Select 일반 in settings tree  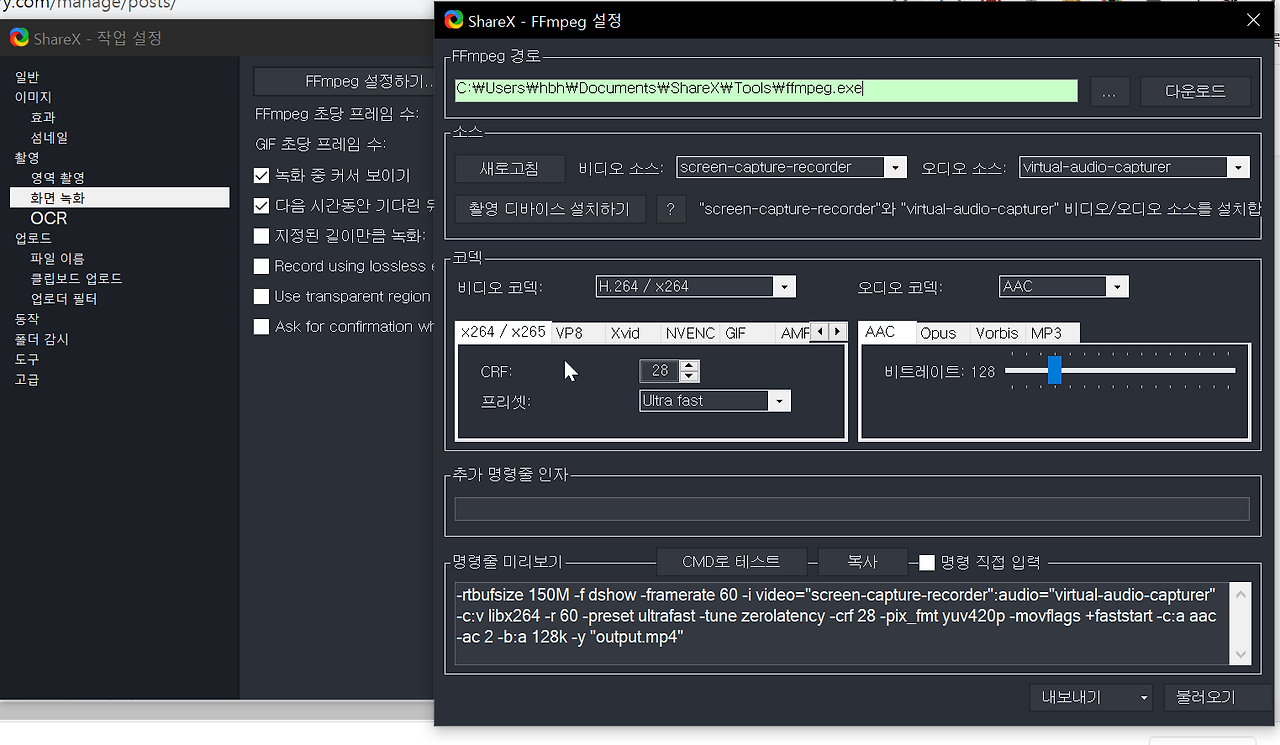tap(27, 77)
